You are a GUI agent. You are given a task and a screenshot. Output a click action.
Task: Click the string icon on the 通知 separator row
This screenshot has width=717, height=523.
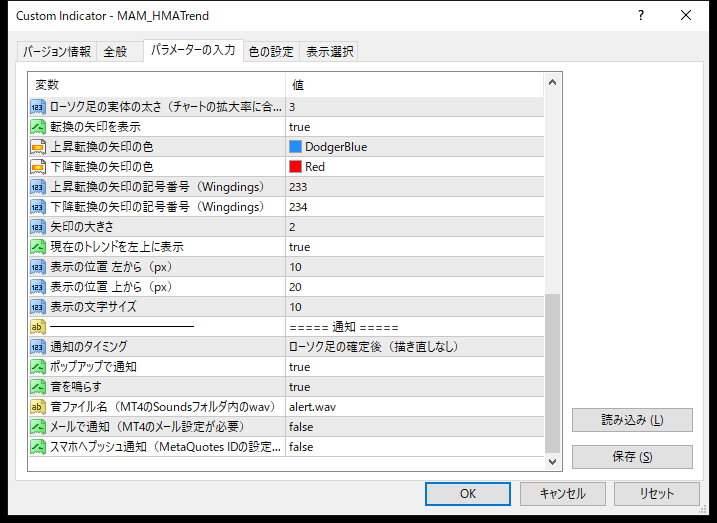click(38, 327)
